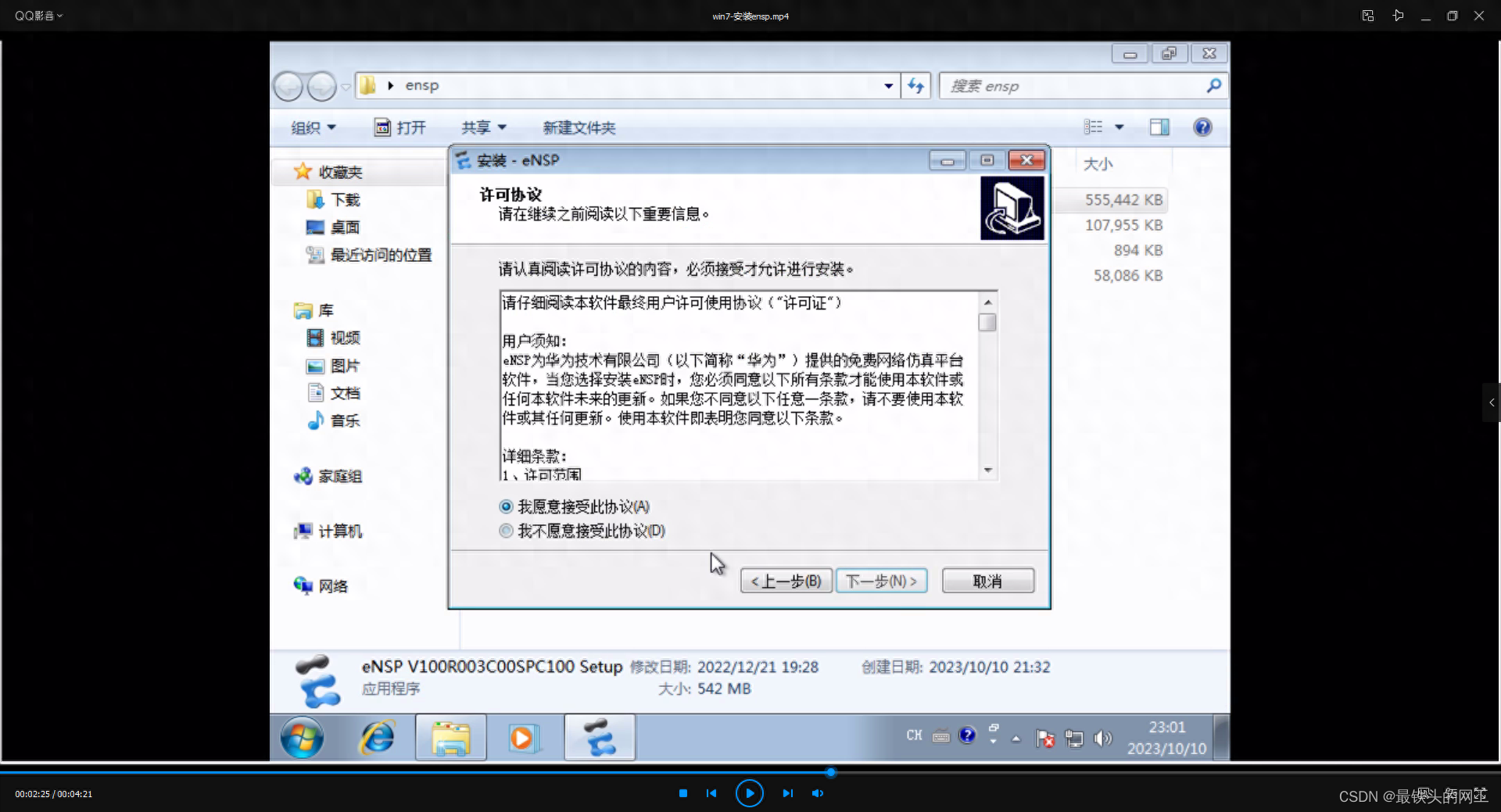Click the 58,086 KB file size entry

[x=1127, y=275]
